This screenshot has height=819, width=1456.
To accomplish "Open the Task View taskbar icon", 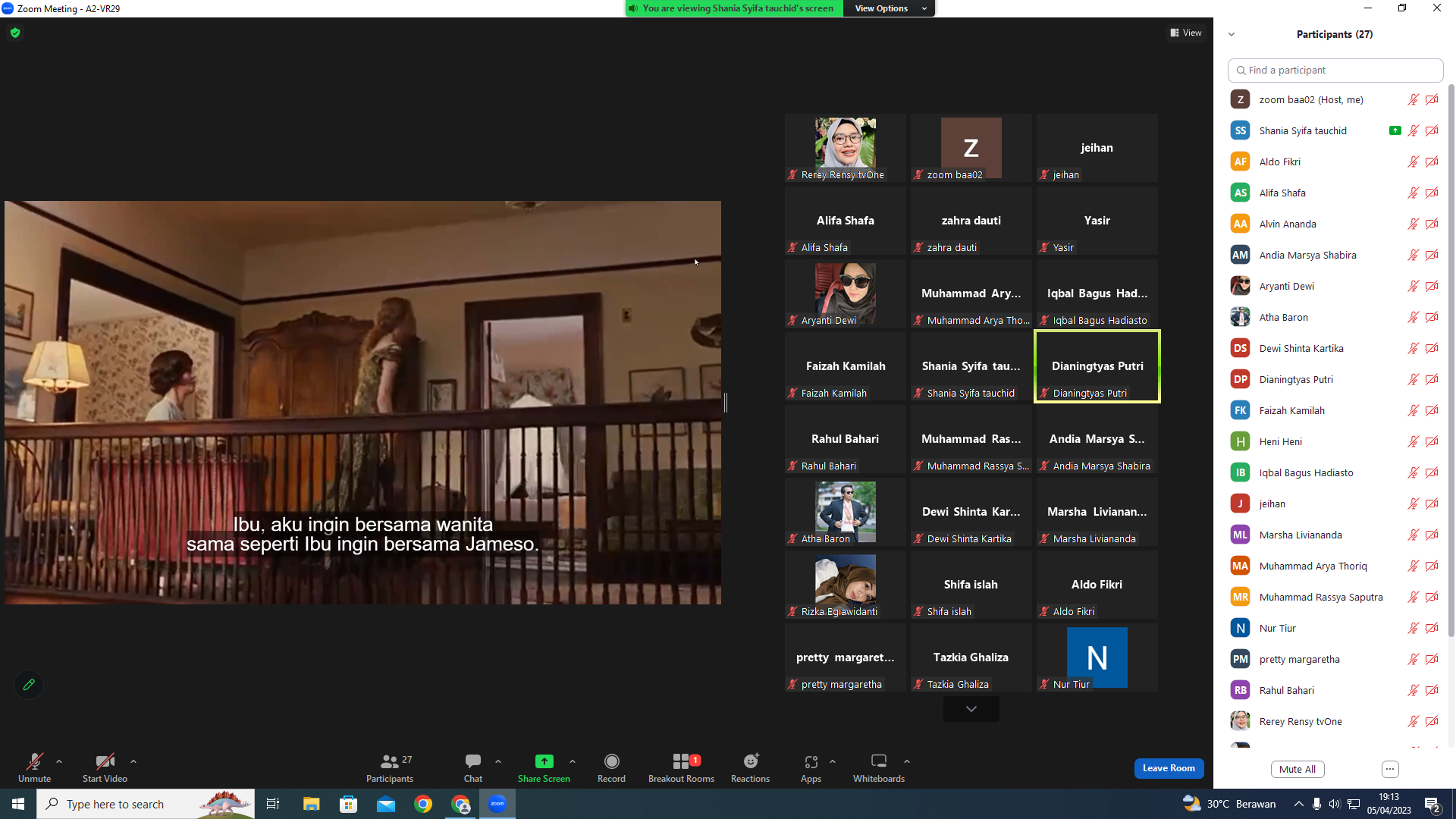I will click(273, 804).
